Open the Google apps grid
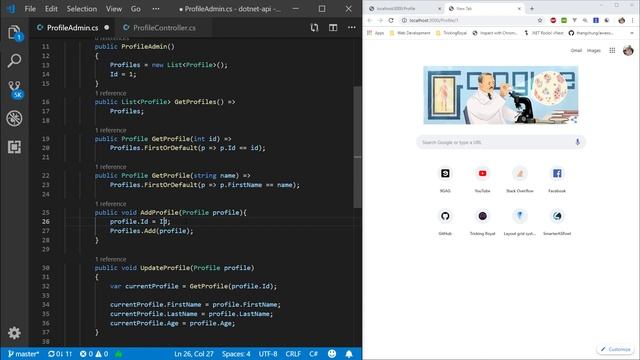Screen dimensions: 640x360 click(x=612, y=50)
